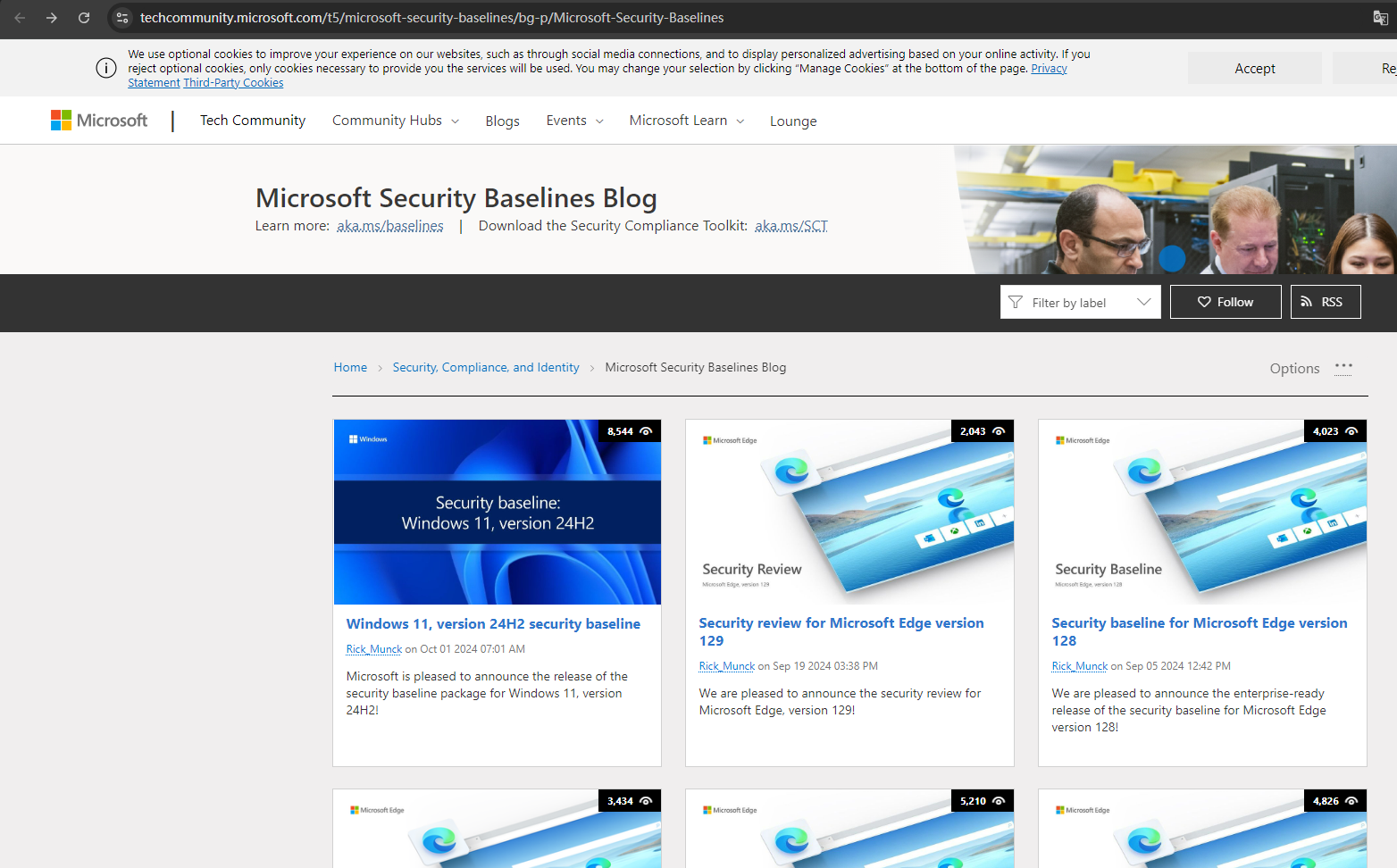This screenshot has height=868, width=1397.
Task: Open Rick Munck profile on Oct 01 post
Action: (373, 649)
